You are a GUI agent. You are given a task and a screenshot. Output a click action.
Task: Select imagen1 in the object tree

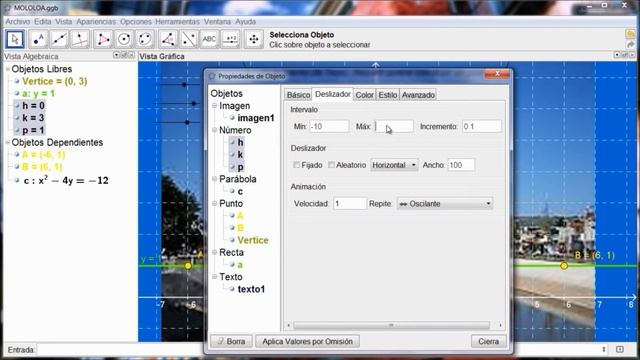pos(256,118)
